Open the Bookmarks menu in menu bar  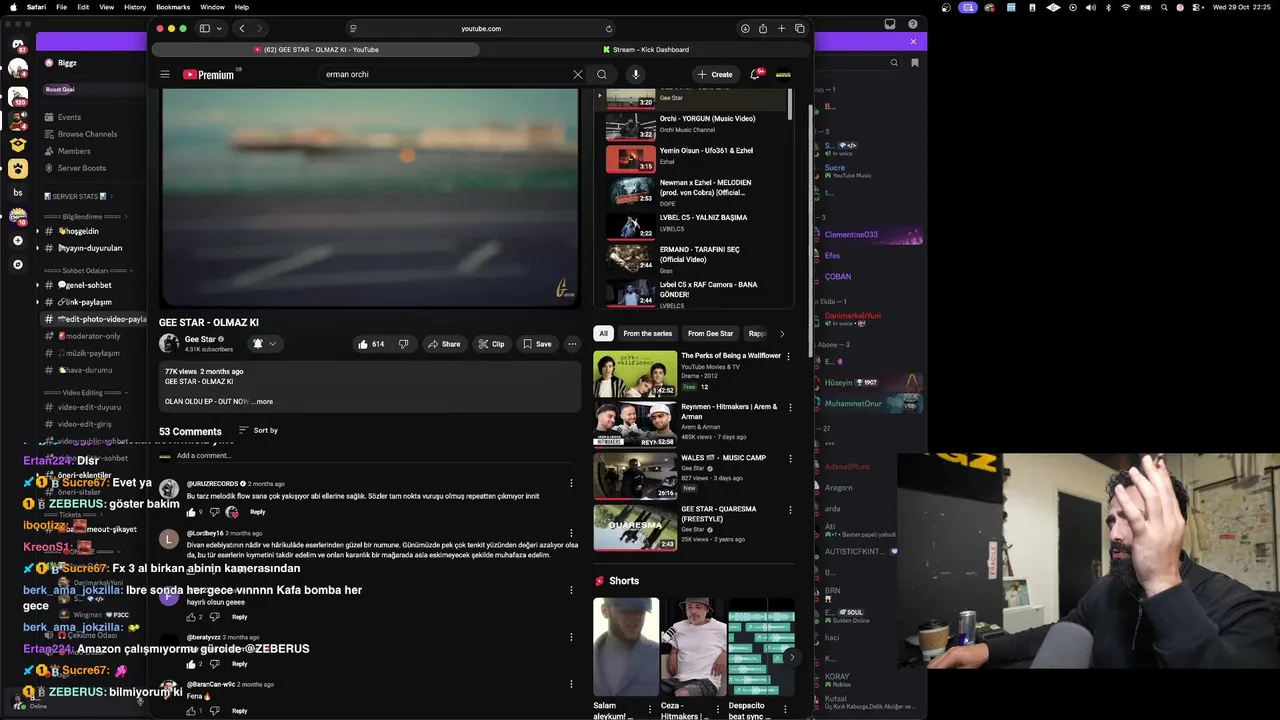pyautogui.click(x=173, y=7)
